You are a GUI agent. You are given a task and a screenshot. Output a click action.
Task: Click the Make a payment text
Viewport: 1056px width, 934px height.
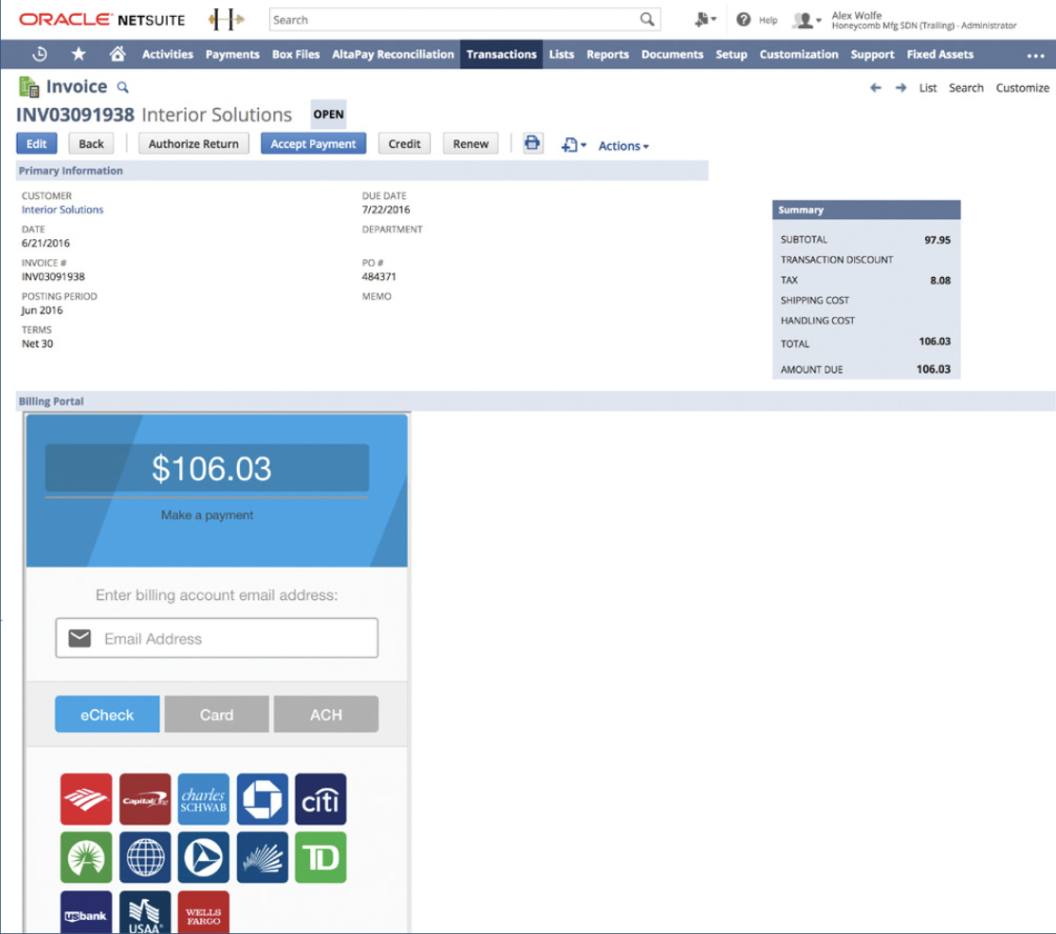(207, 515)
